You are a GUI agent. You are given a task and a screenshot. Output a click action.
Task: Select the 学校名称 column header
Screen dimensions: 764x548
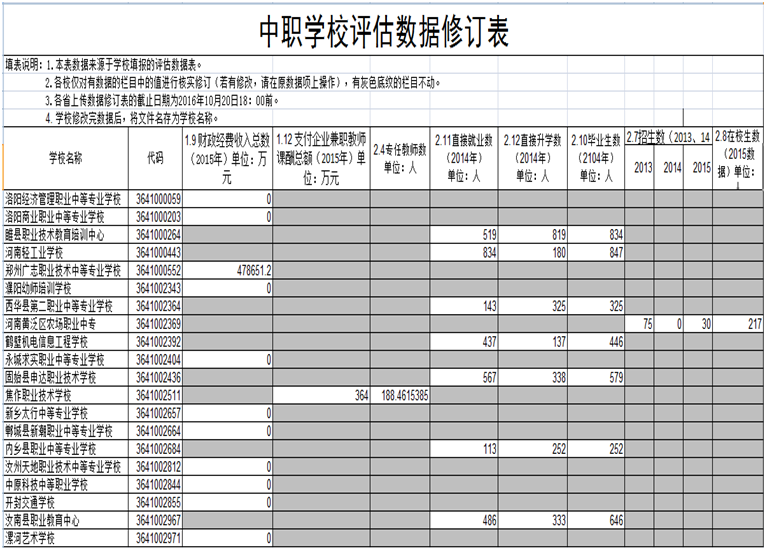[66, 159]
